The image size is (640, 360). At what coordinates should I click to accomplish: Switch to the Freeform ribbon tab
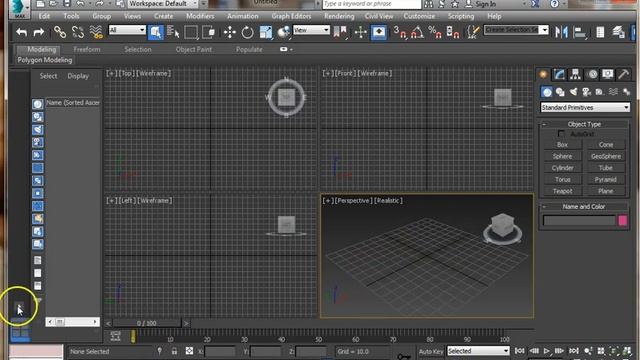[x=87, y=49]
